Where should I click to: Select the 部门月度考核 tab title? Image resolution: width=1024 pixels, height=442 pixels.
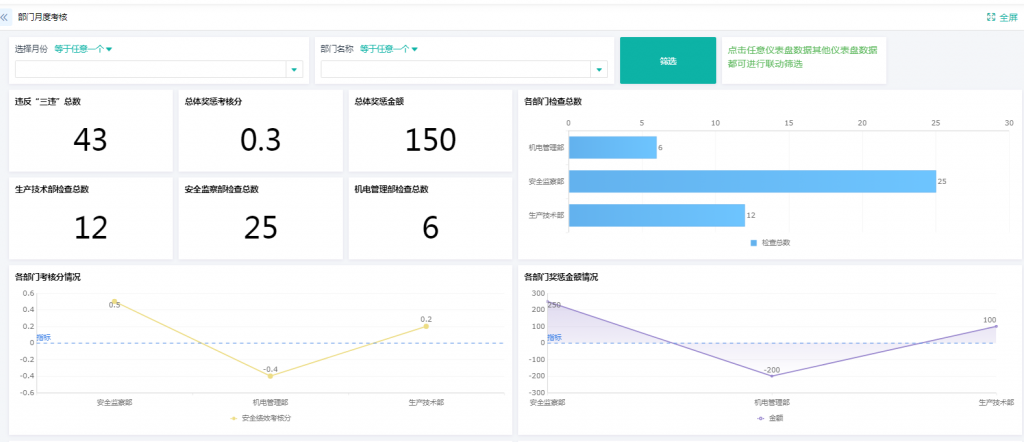coord(42,18)
